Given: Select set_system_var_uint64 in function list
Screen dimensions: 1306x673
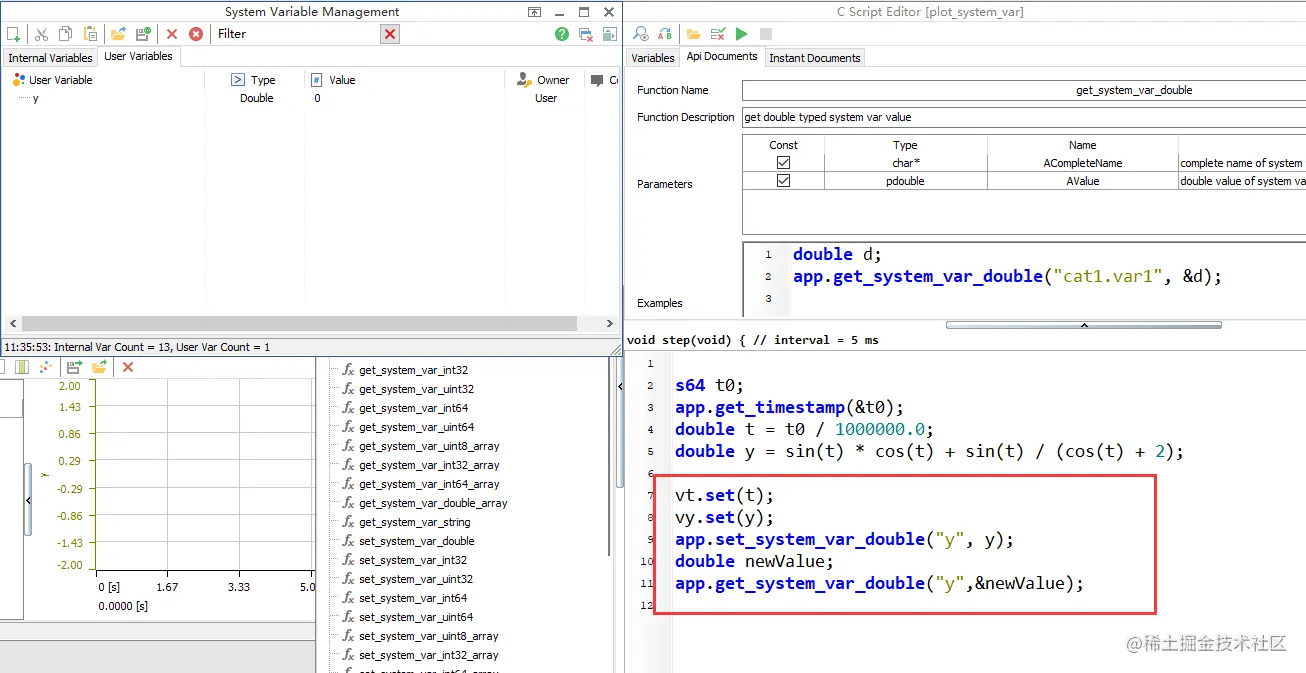Looking at the screenshot, I should 416,617.
